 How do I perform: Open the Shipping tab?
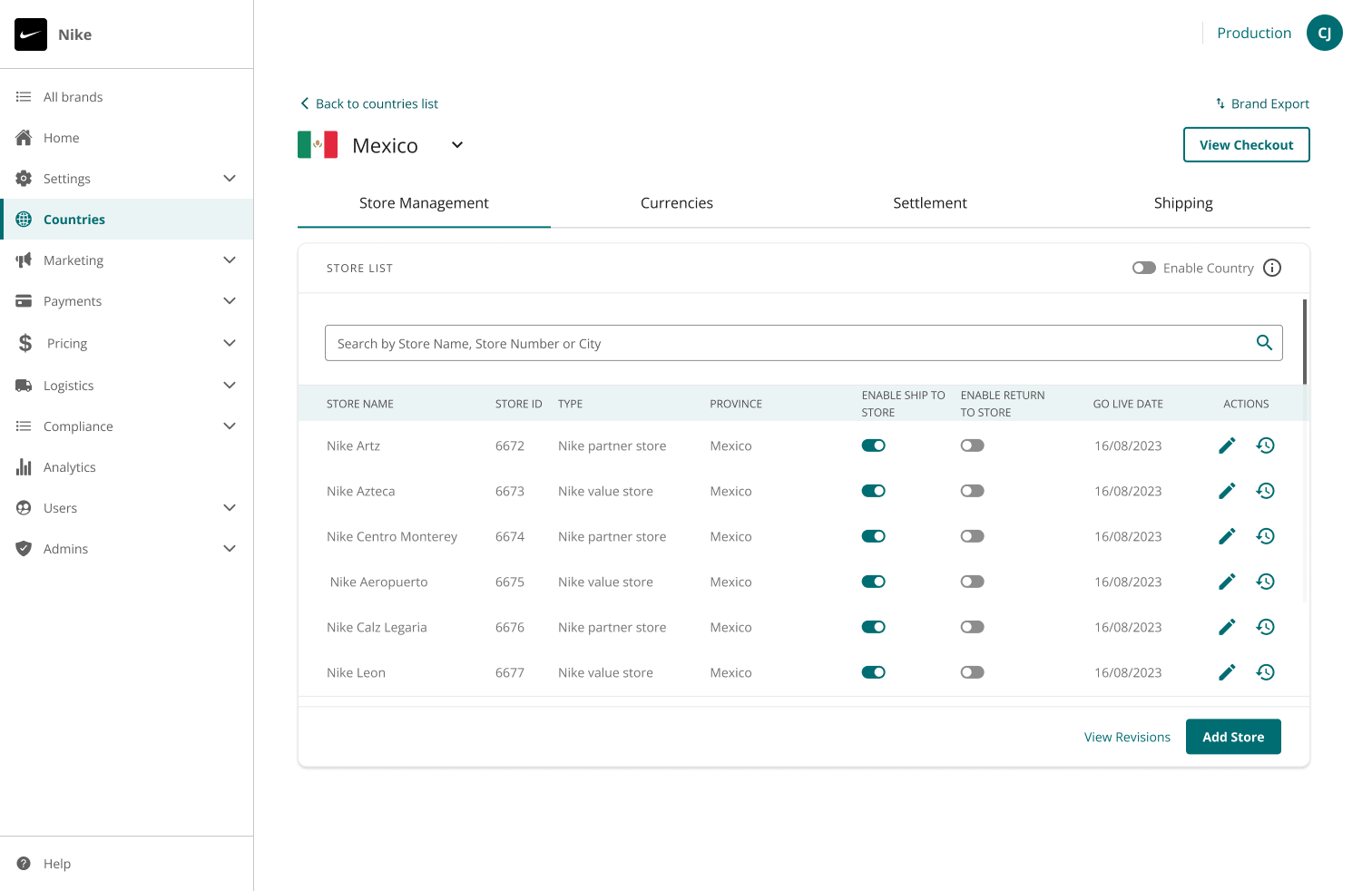[x=1183, y=203]
